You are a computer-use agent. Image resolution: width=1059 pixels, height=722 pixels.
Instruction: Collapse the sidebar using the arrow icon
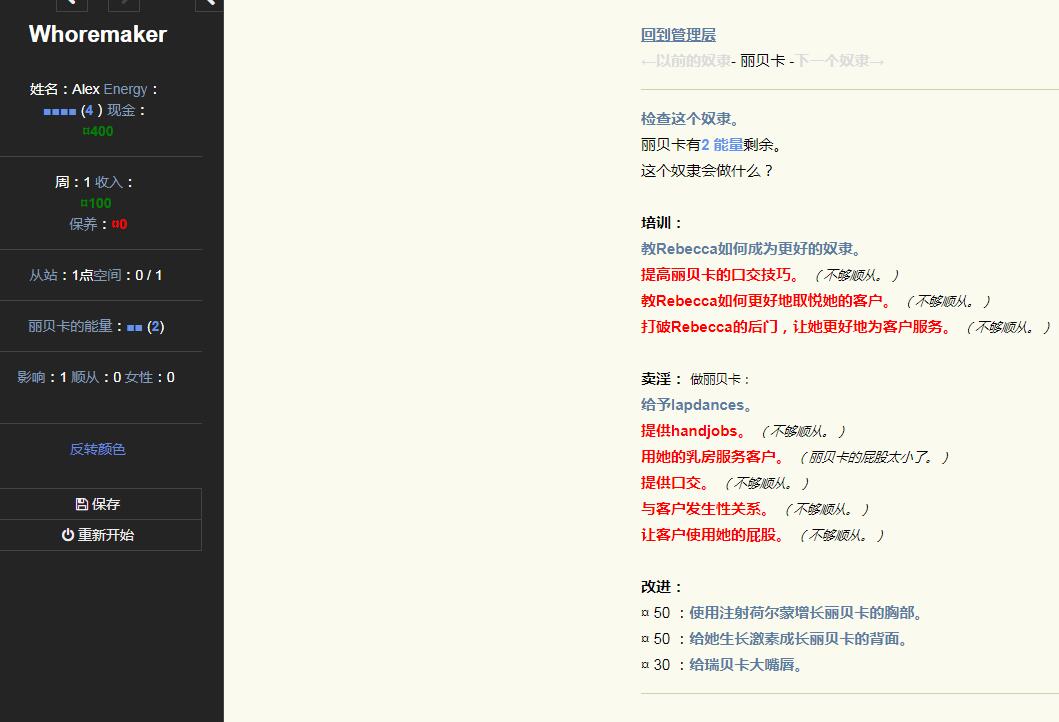[207, 5]
